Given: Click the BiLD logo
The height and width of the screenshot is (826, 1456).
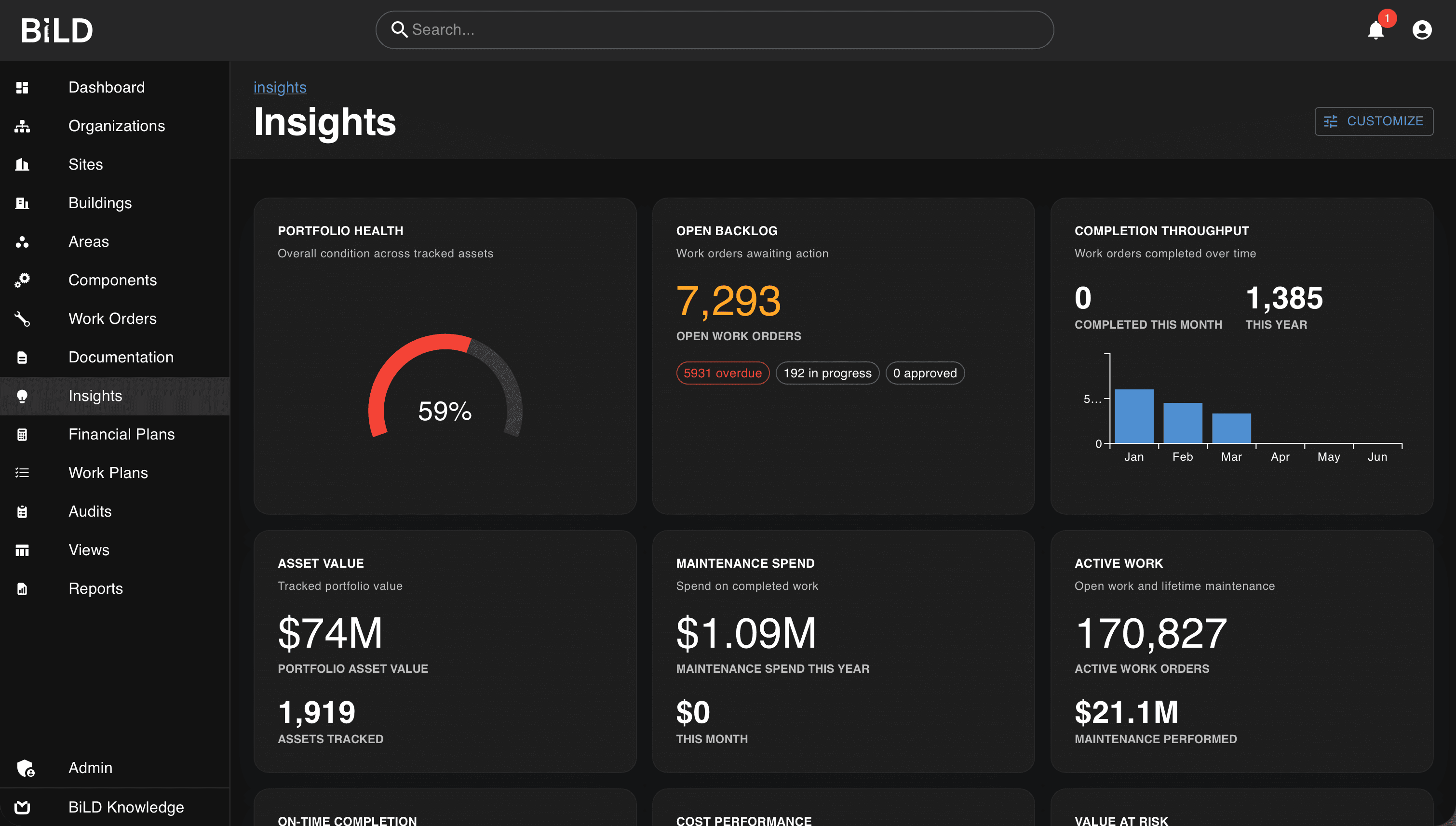Looking at the screenshot, I should 57,30.
